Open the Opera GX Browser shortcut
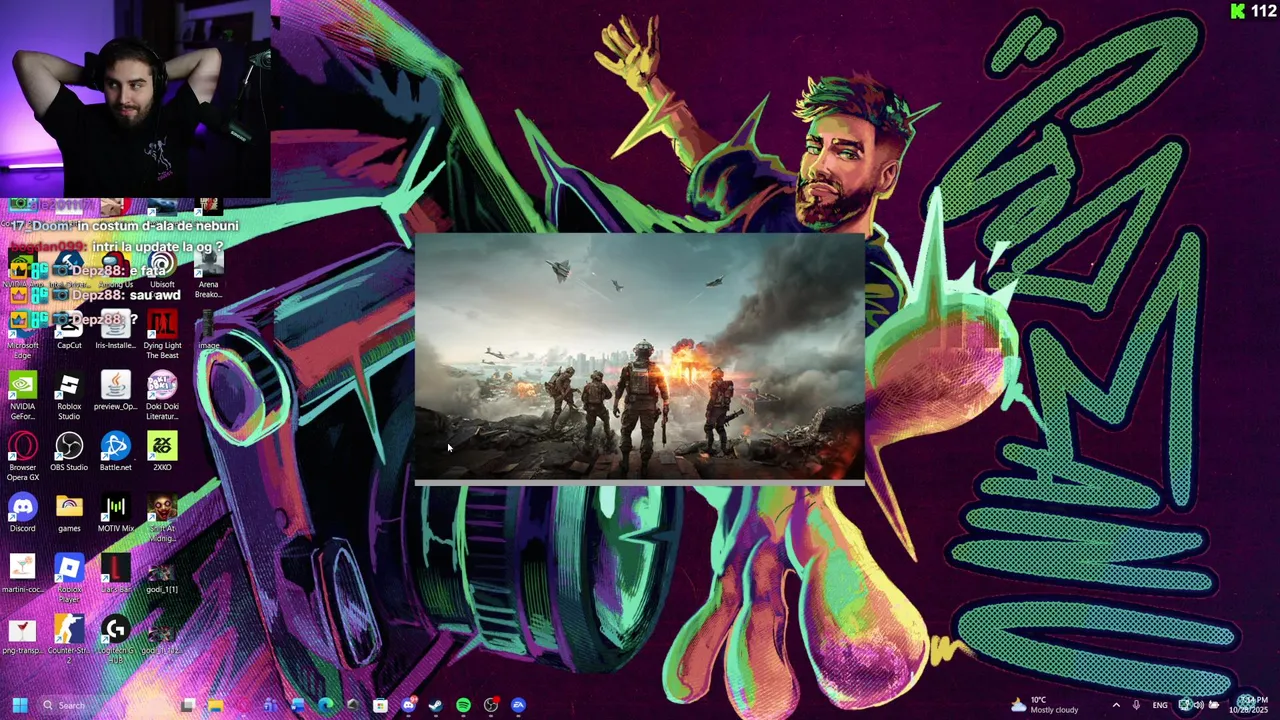 (22, 457)
